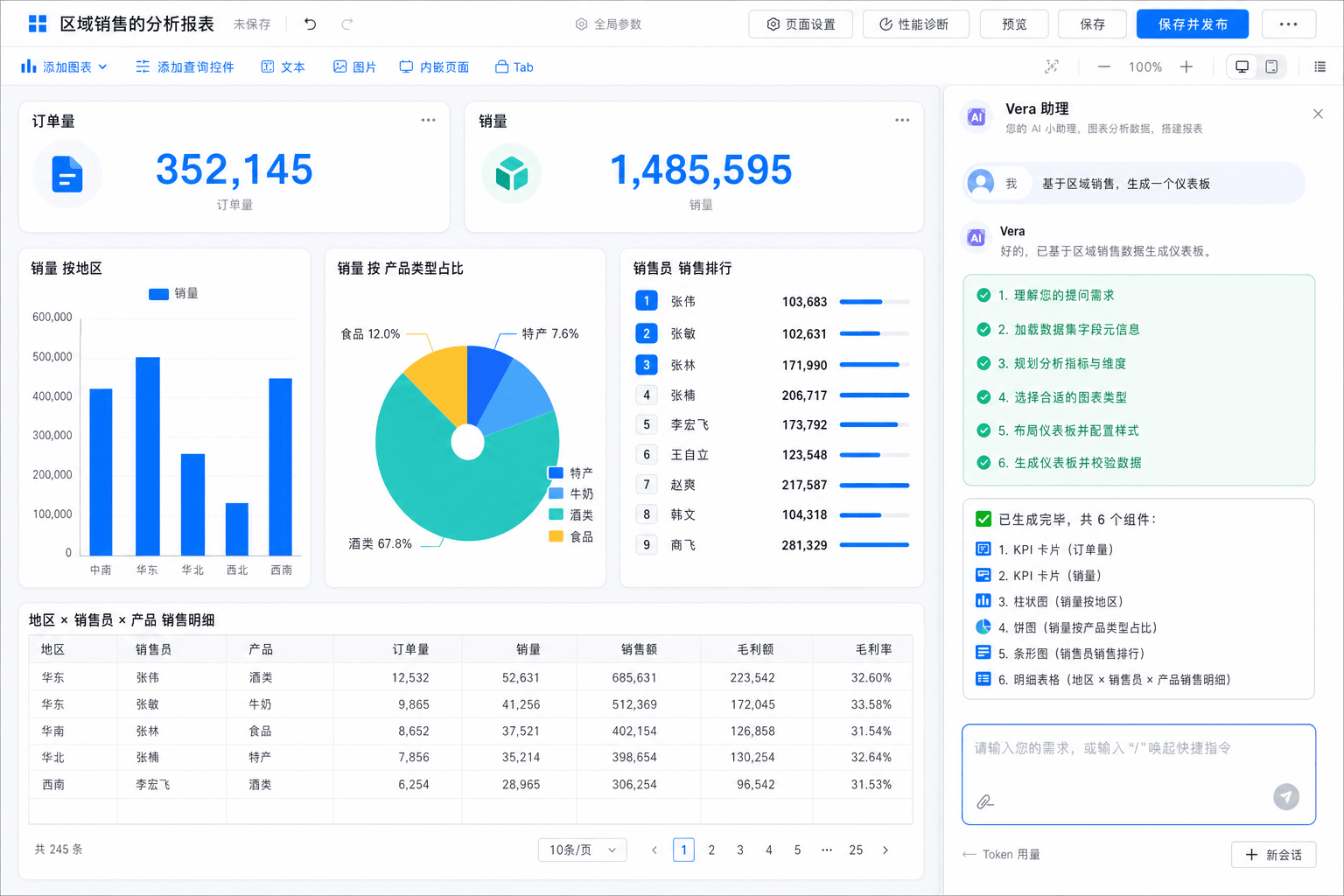Click the pagination ellipsis
The image size is (1344, 896).
827,850
